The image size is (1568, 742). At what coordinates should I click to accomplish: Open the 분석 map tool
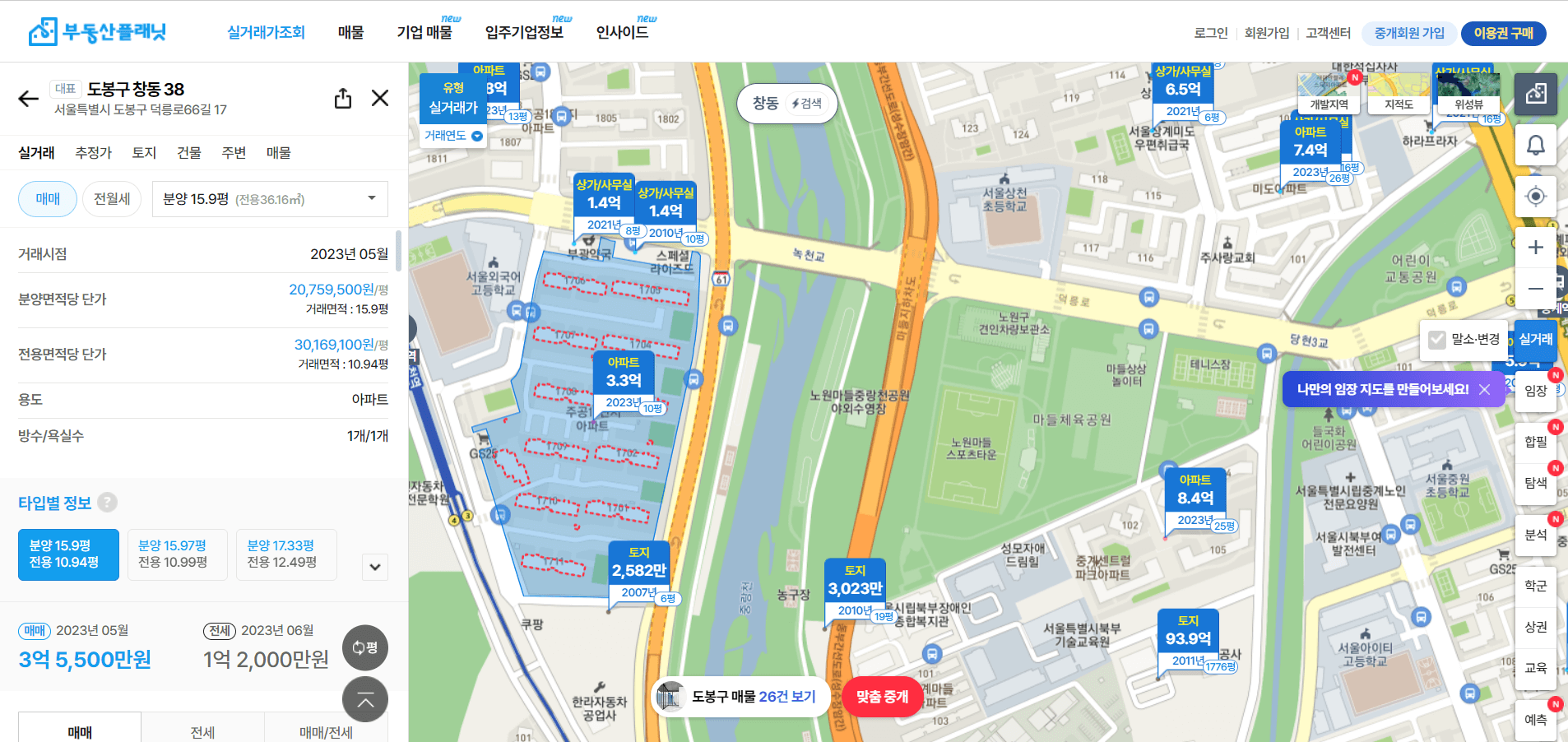click(1536, 535)
